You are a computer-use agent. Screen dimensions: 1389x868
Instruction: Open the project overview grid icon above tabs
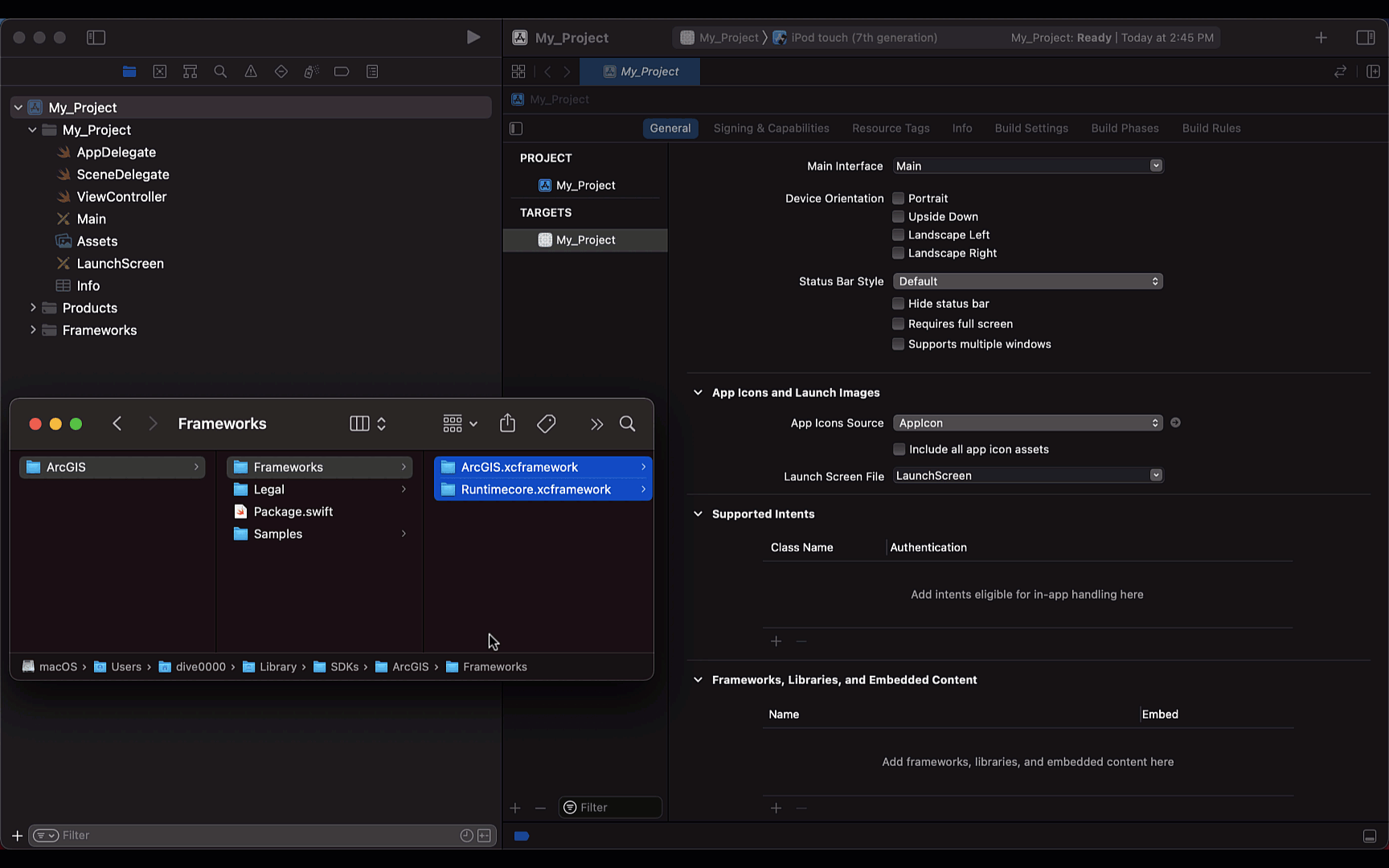click(x=518, y=71)
